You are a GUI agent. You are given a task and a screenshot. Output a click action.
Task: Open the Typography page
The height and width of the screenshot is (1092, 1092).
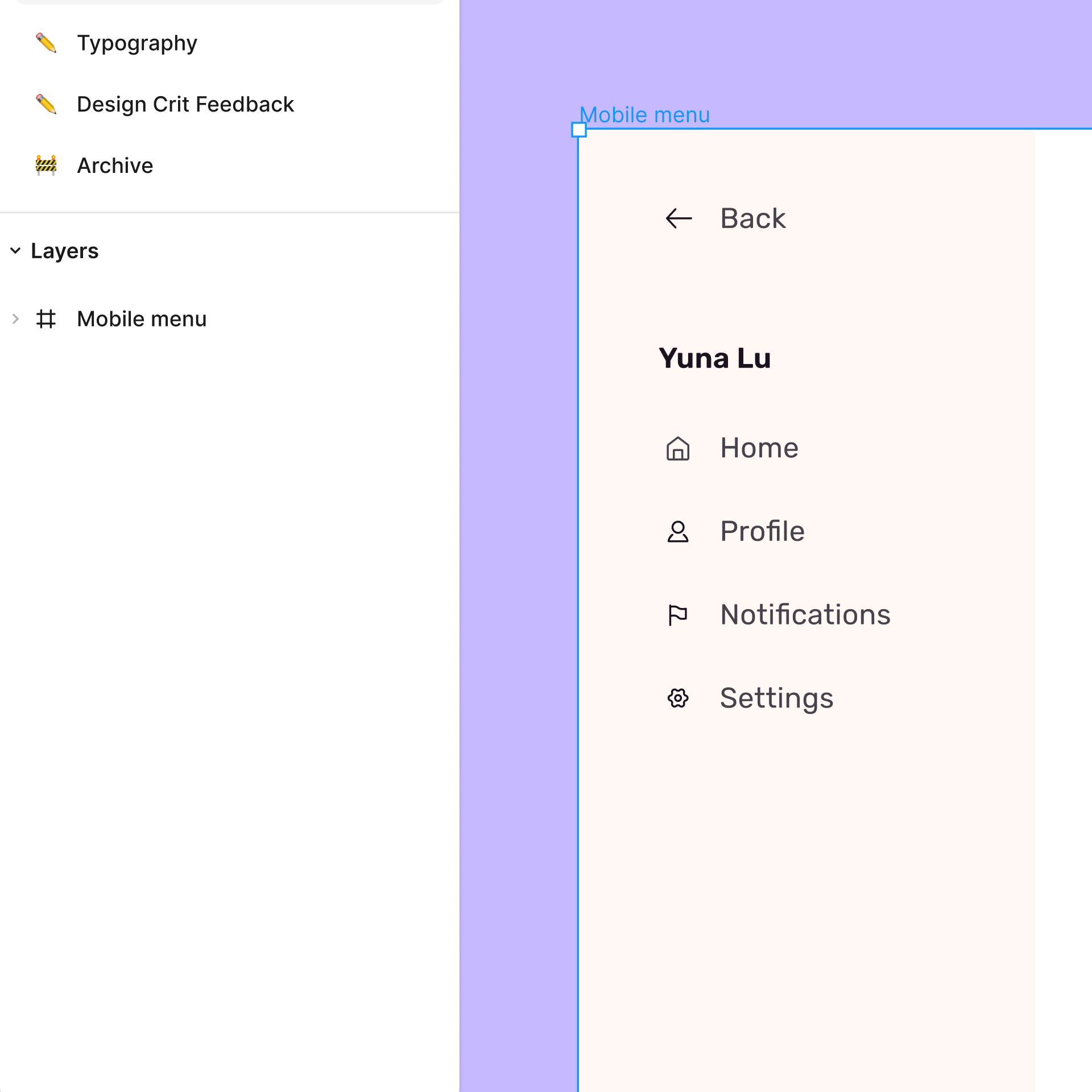[x=137, y=43]
